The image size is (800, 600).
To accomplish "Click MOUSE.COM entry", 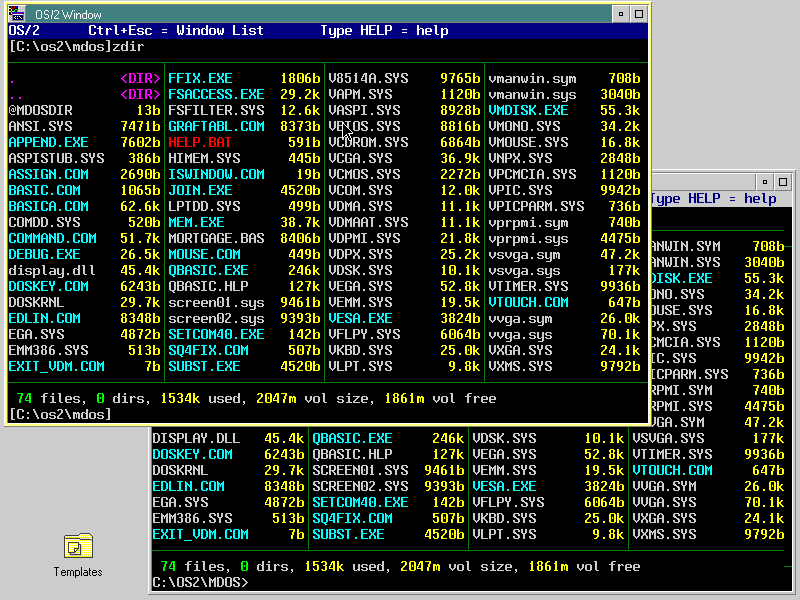I will [x=205, y=254].
